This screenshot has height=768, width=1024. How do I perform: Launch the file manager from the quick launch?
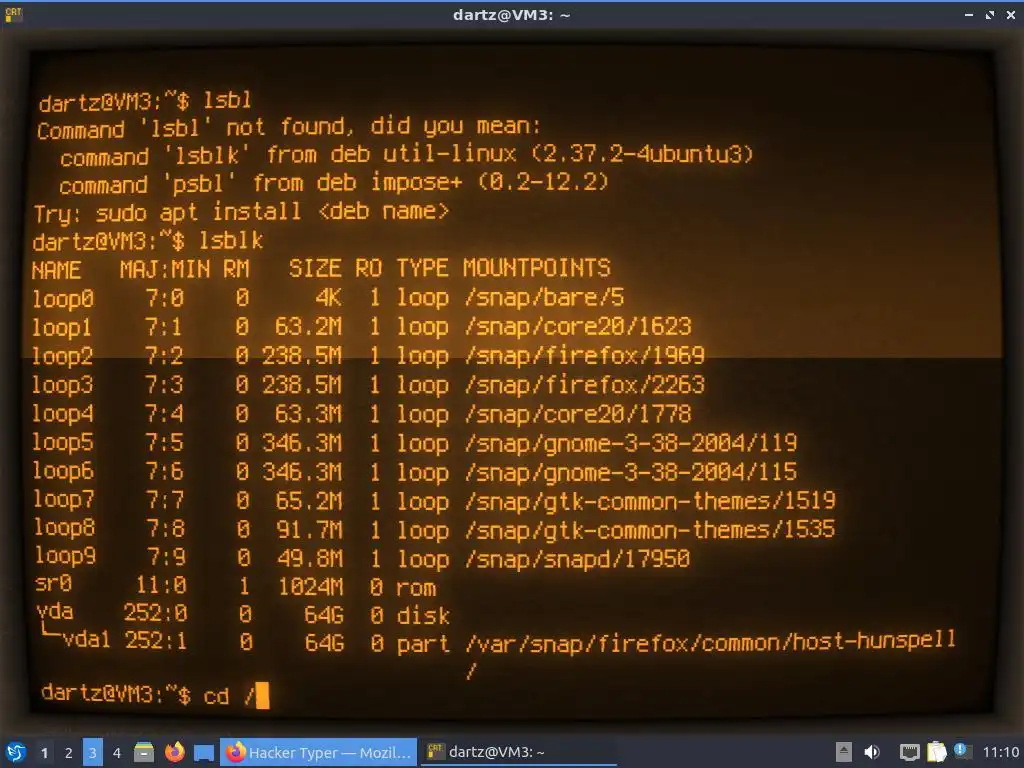[144, 752]
